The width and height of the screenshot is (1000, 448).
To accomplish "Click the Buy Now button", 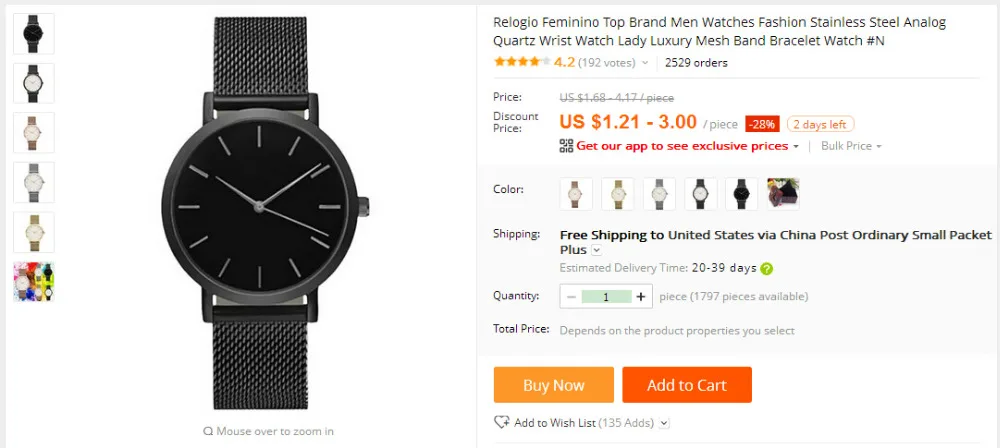I will (553, 385).
